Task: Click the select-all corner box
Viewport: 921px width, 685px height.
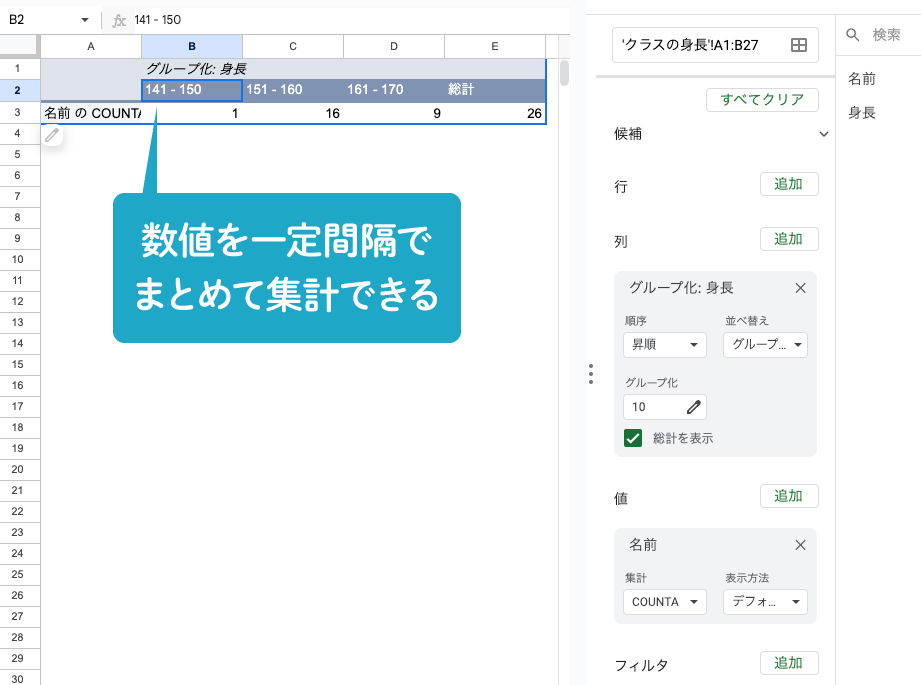Action: tap(19, 46)
